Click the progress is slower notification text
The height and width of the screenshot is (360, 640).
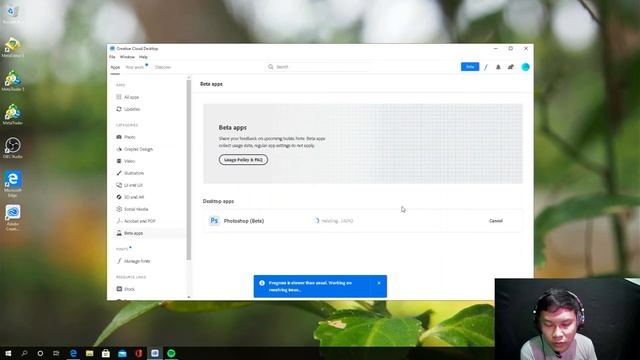pyautogui.click(x=310, y=286)
